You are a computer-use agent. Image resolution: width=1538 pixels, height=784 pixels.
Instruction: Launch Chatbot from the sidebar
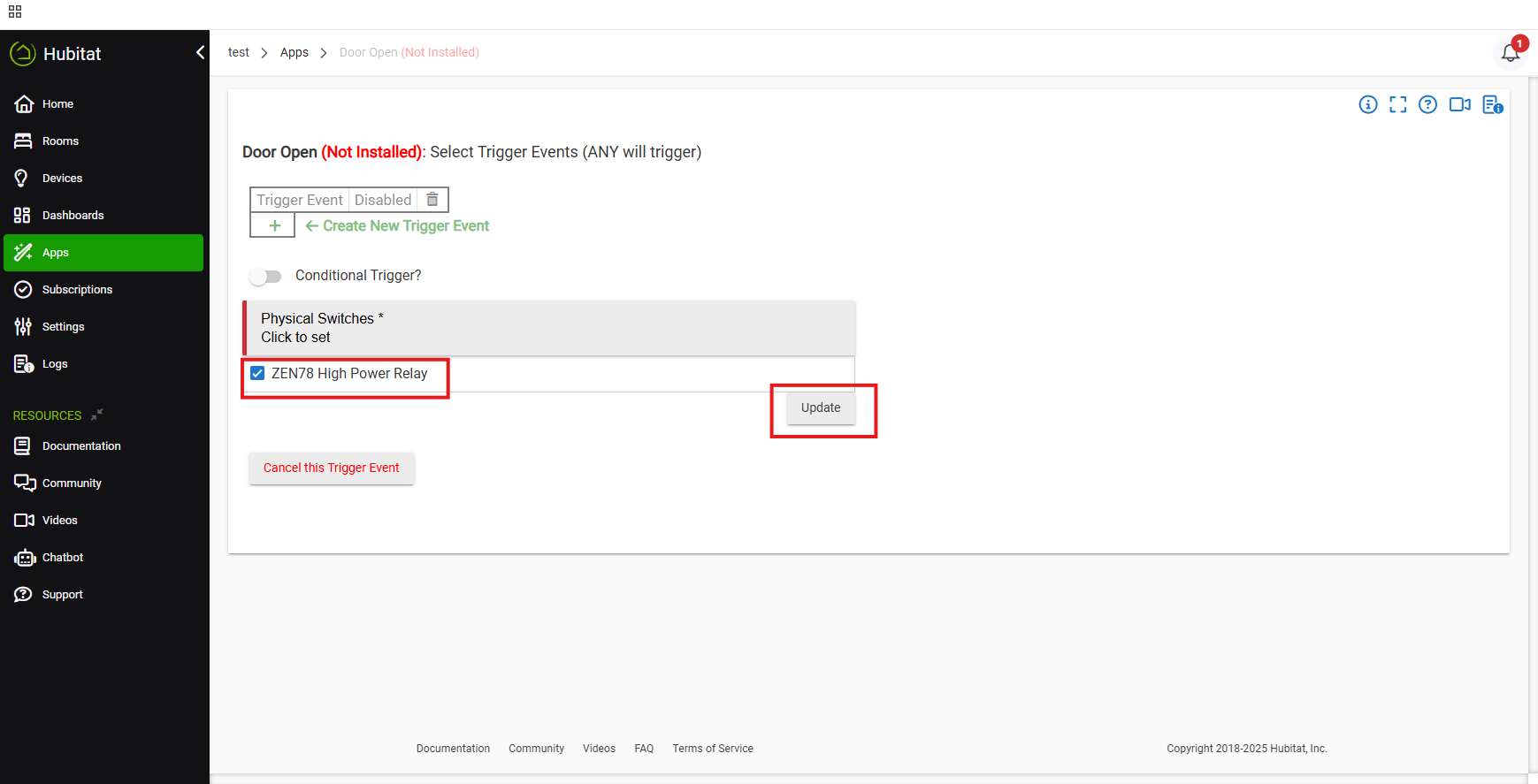pyautogui.click(x=103, y=558)
